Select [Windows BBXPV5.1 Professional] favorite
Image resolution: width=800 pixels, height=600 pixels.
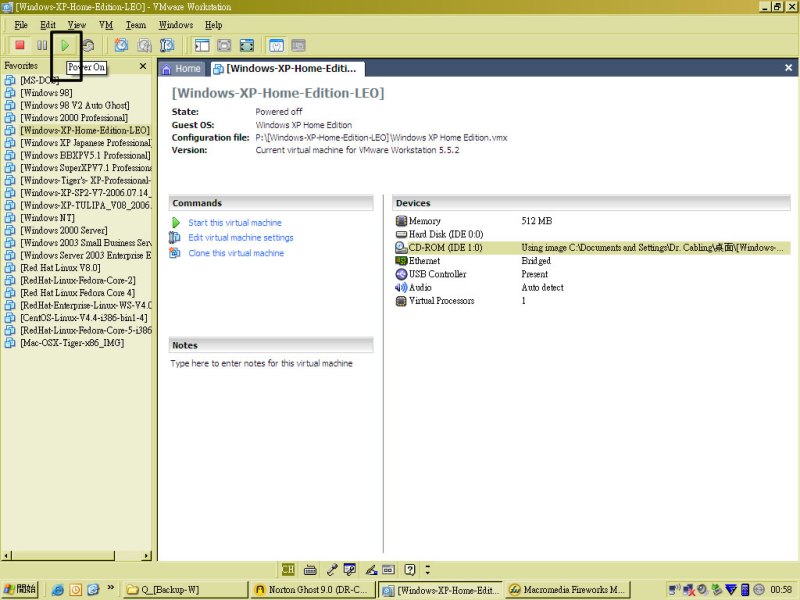pos(86,156)
